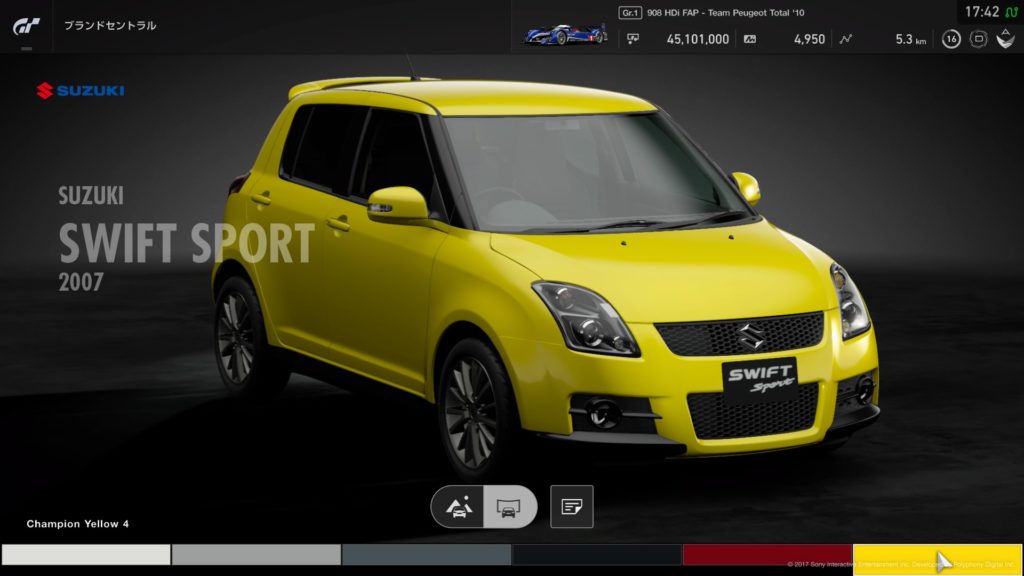The width and height of the screenshot is (1024, 576).
Task: Pick the silver gray color swatch
Action: click(x=256, y=554)
